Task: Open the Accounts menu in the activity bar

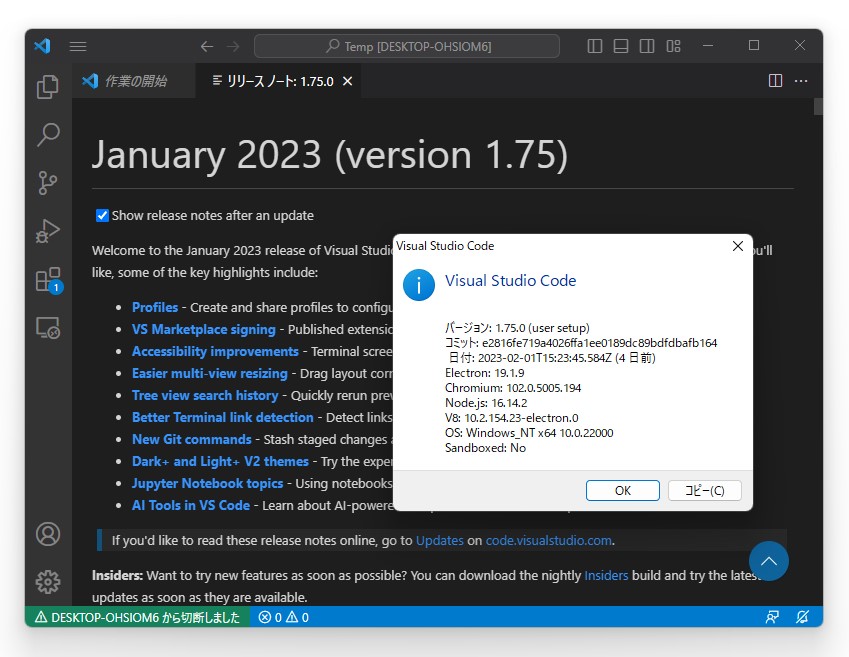Action: 47,535
